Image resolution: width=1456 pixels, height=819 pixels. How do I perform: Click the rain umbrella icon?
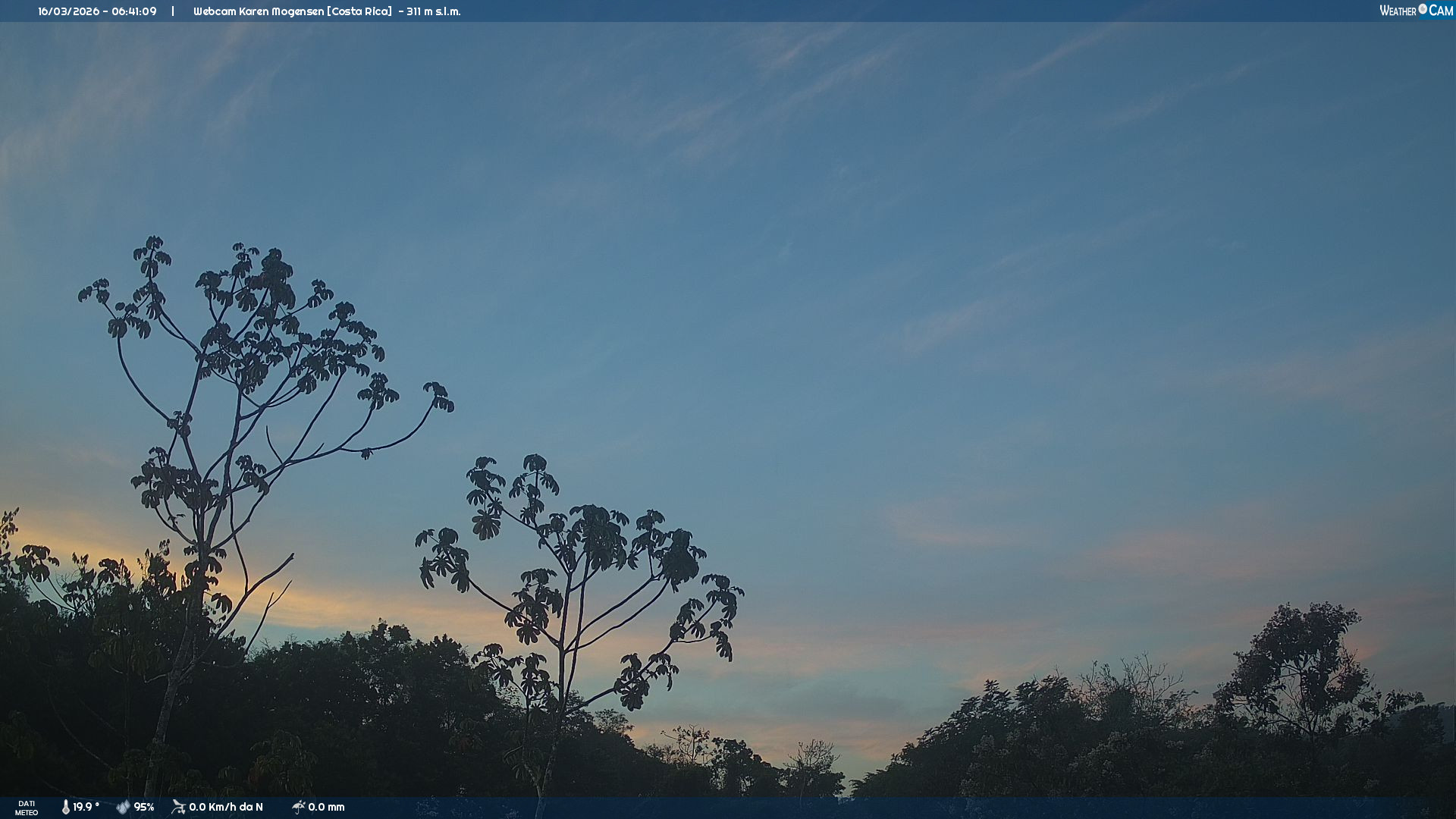point(298,807)
